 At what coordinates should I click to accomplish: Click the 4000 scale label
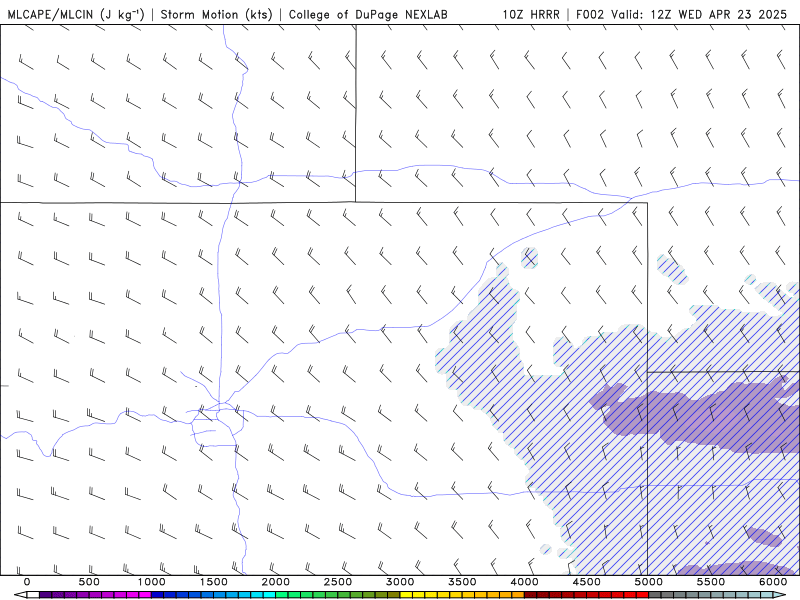pos(524,582)
